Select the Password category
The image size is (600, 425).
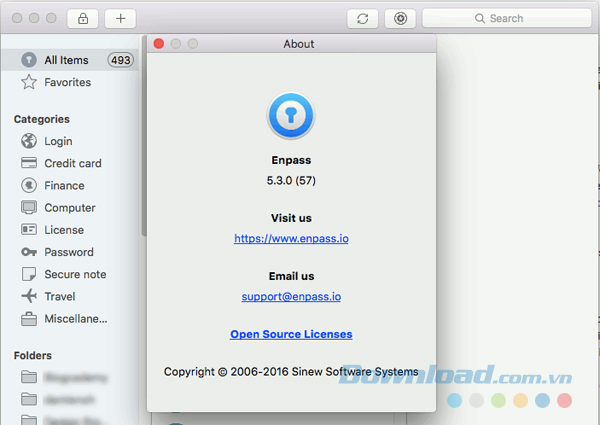tap(69, 252)
